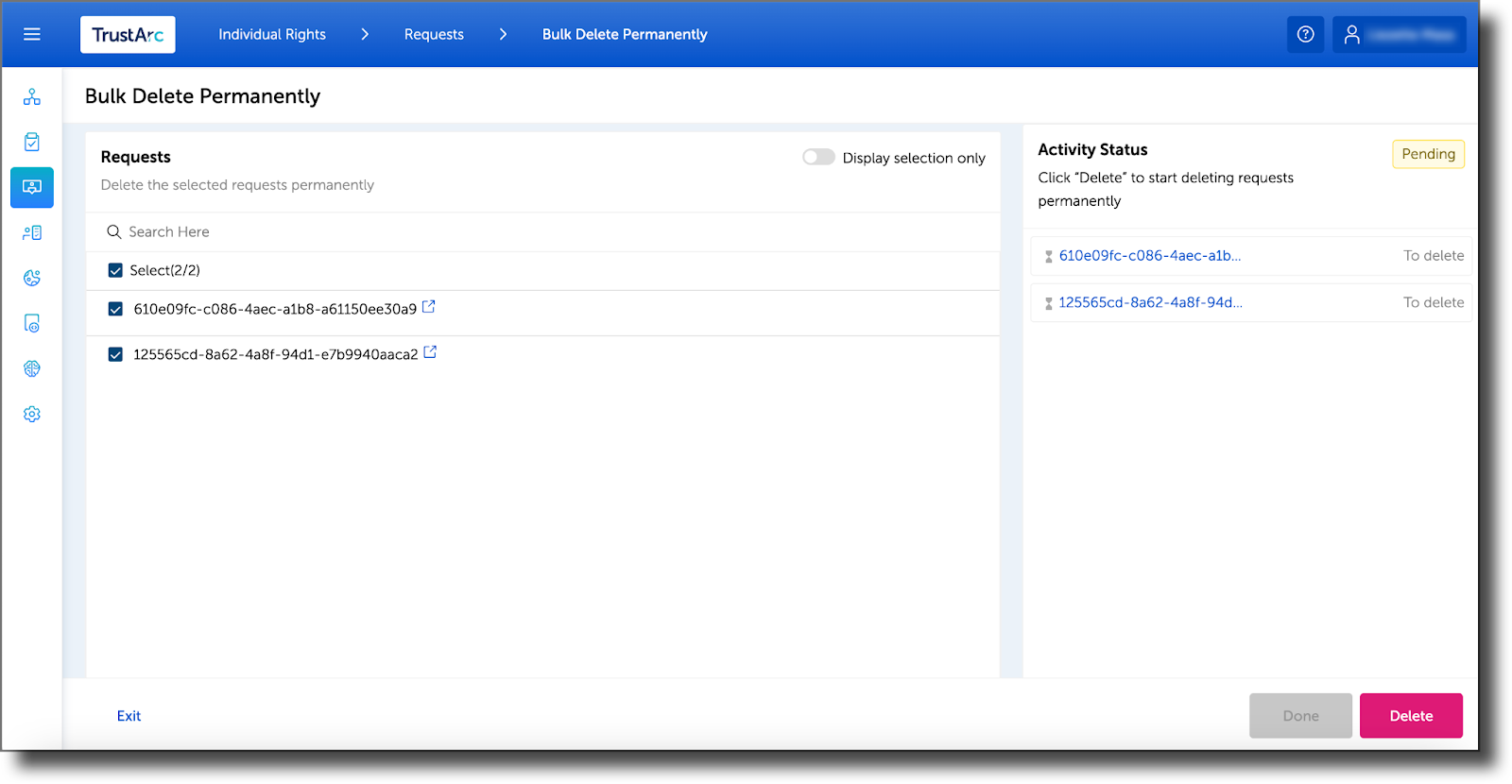Click hourglass icon beside 610e09fc status

coord(1048,256)
